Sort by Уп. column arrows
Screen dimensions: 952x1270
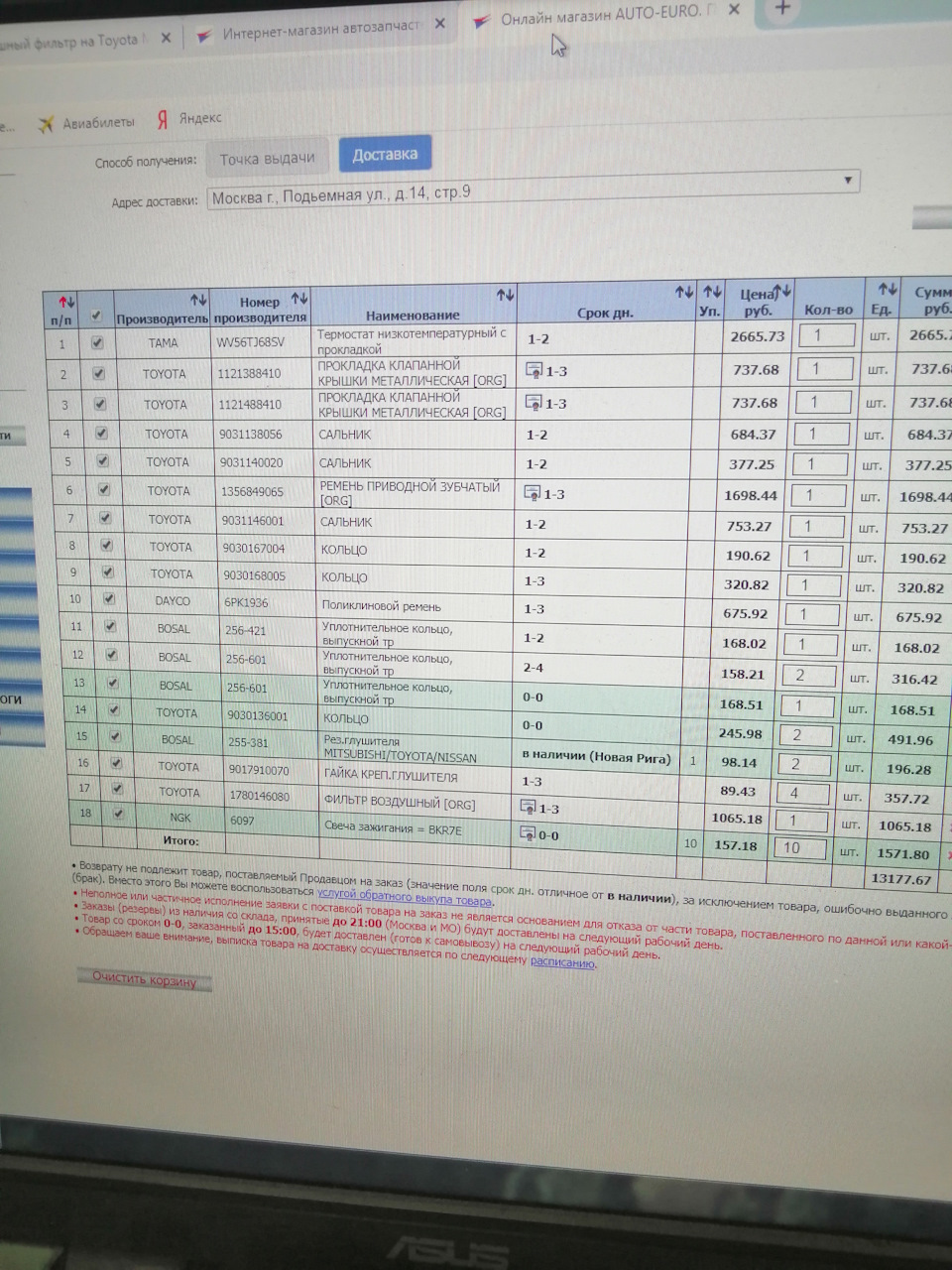(712, 292)
